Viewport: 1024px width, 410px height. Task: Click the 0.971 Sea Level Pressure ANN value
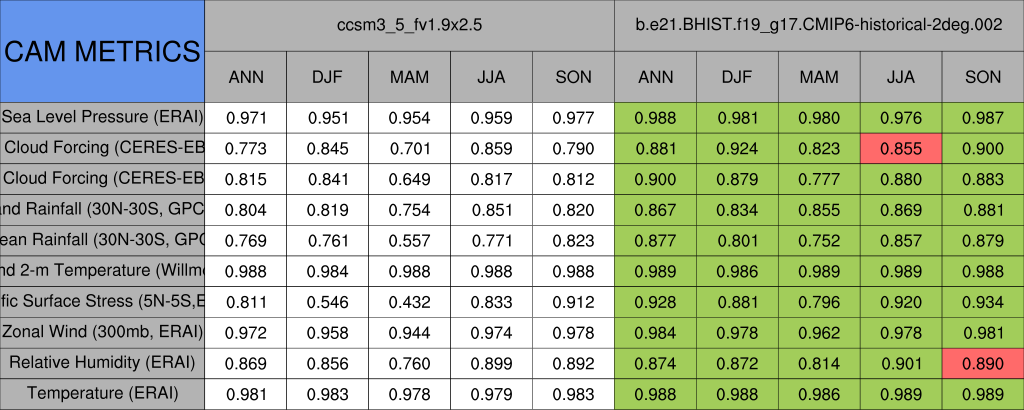[246, 117]
